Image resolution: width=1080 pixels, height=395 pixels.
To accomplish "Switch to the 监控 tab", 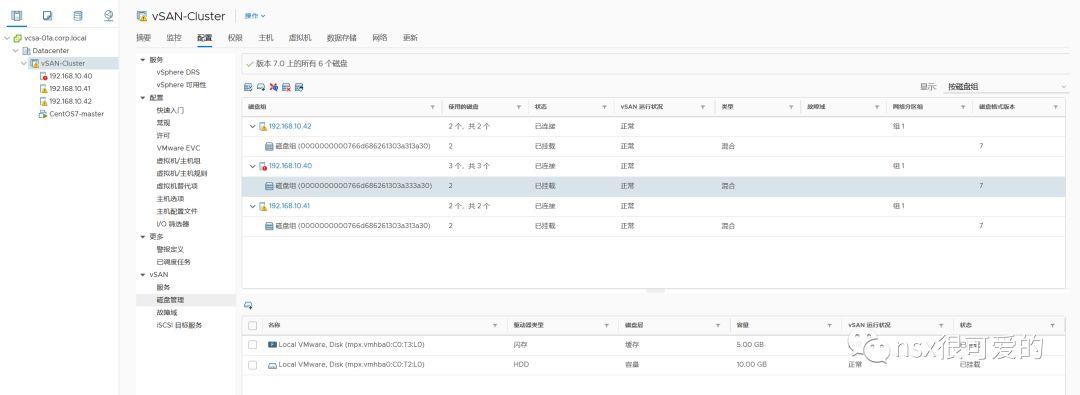I will (174, 38).
